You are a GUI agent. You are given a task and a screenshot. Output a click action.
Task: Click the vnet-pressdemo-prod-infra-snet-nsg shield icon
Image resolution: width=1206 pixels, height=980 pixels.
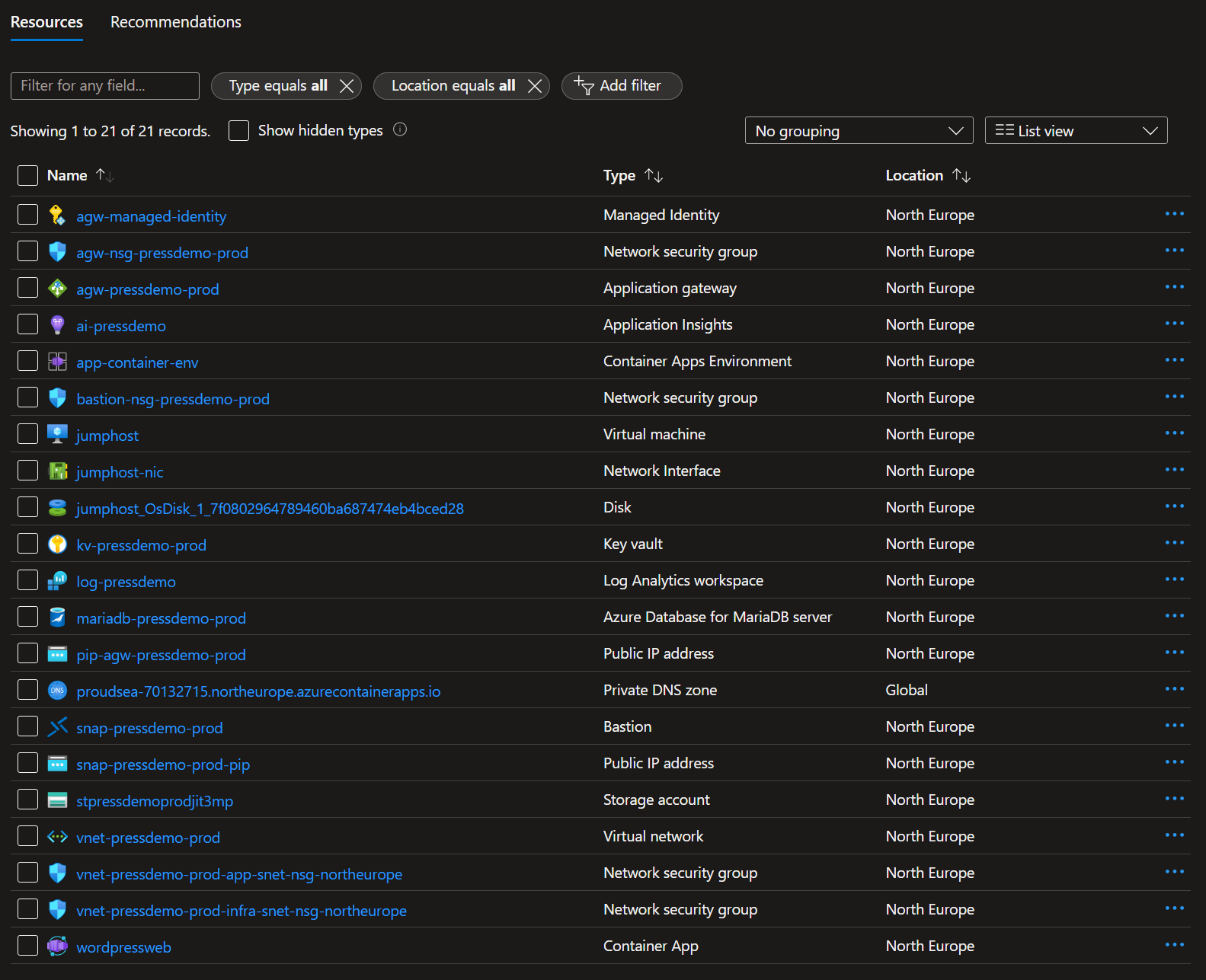(x=57, y=909)
